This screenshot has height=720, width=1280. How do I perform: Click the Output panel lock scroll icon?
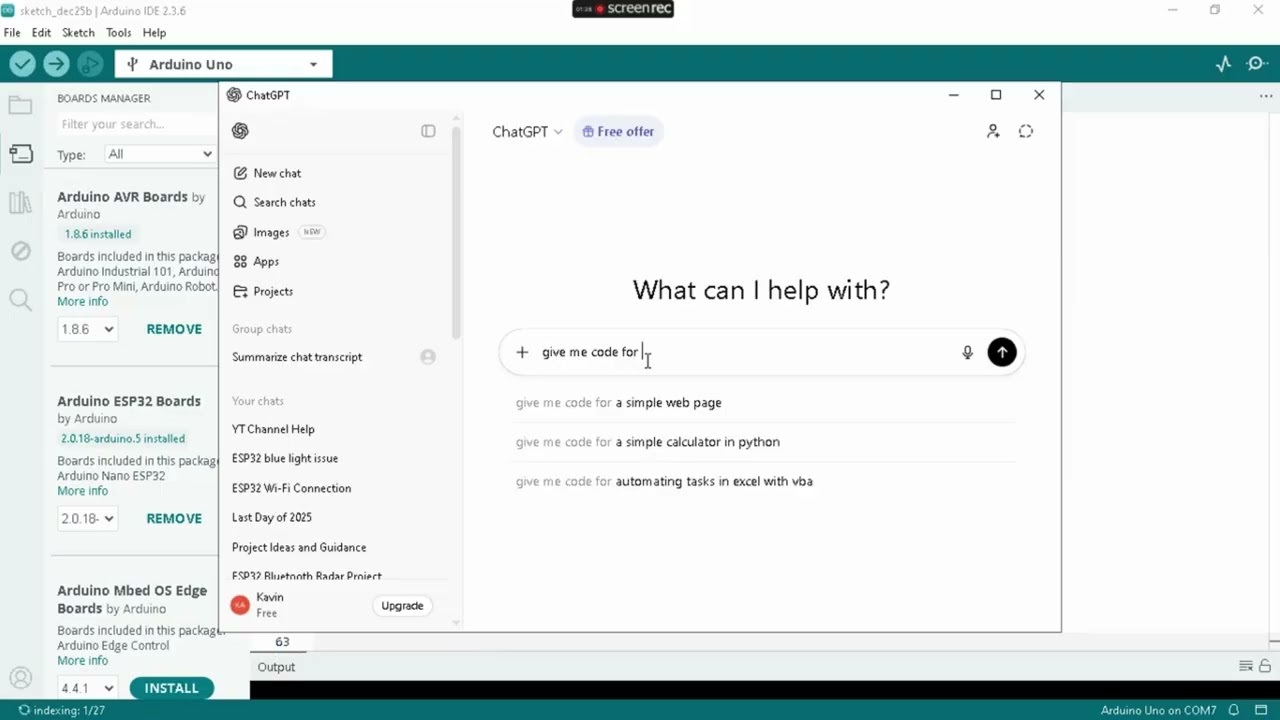(x=1265, y=666)
